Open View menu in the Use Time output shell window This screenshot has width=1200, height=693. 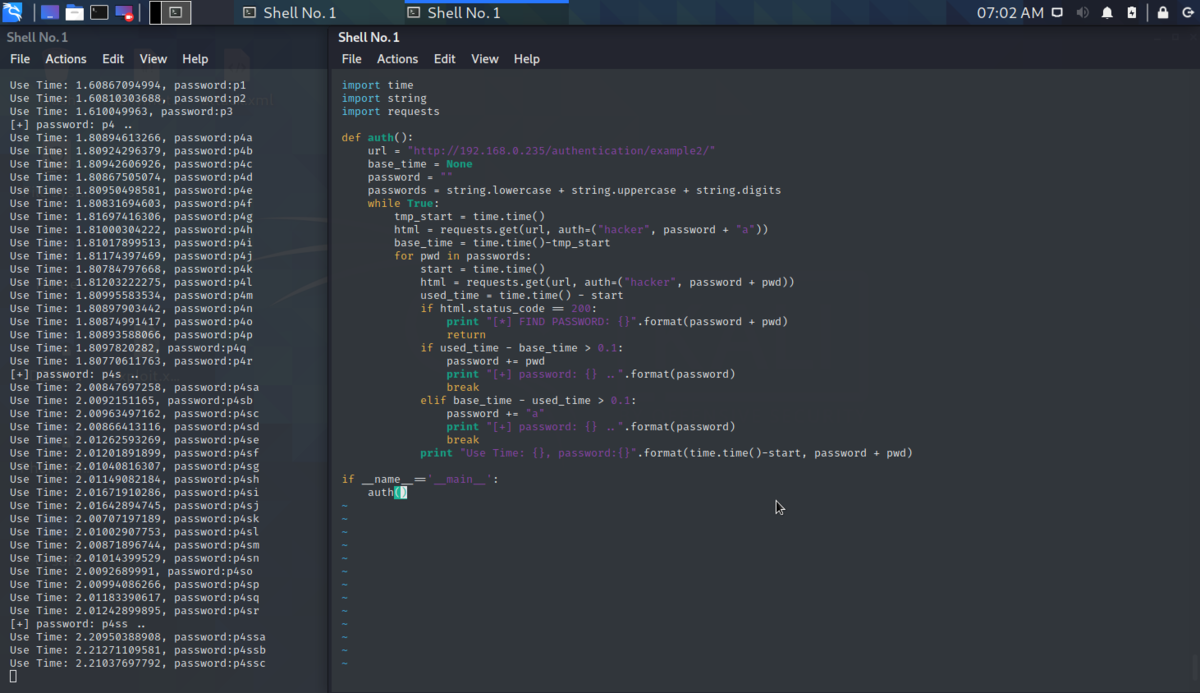point(153,59)
